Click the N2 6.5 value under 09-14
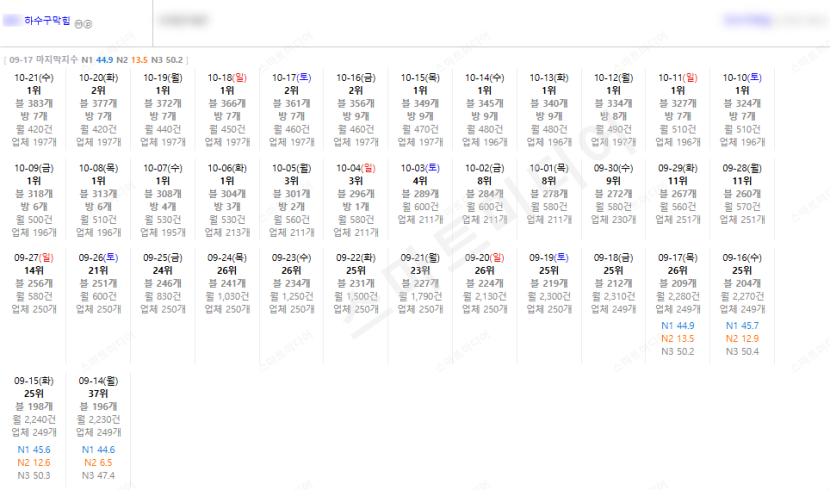The height and width of the screenshot is (490, 830). (98, 463)
